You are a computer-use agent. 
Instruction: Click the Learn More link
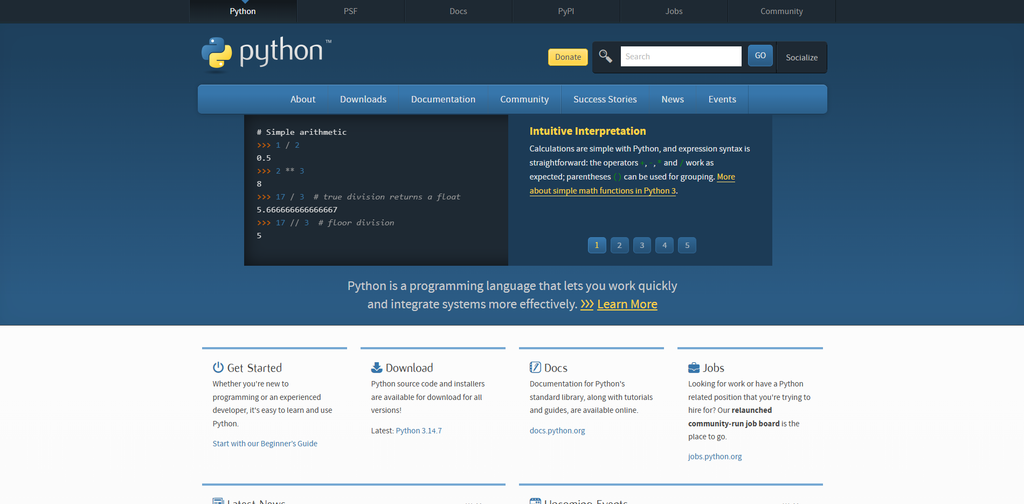[x=627, y=304]
